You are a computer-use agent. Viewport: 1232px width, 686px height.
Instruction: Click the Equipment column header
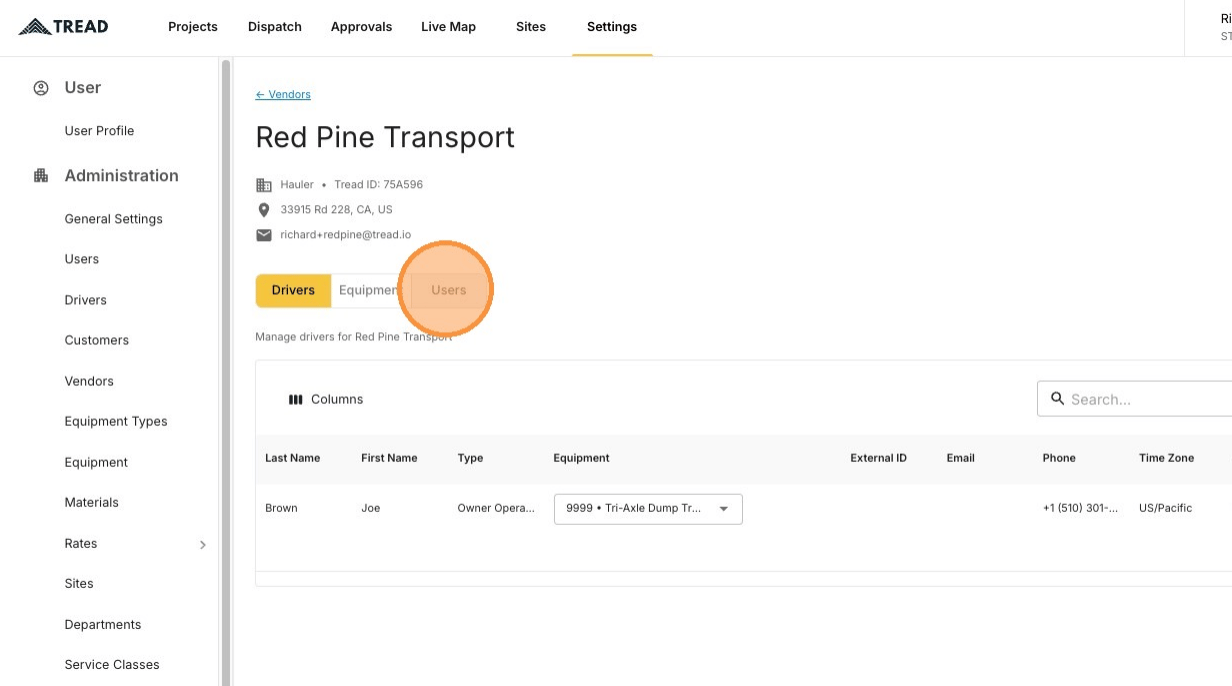[x=581, y=458]
